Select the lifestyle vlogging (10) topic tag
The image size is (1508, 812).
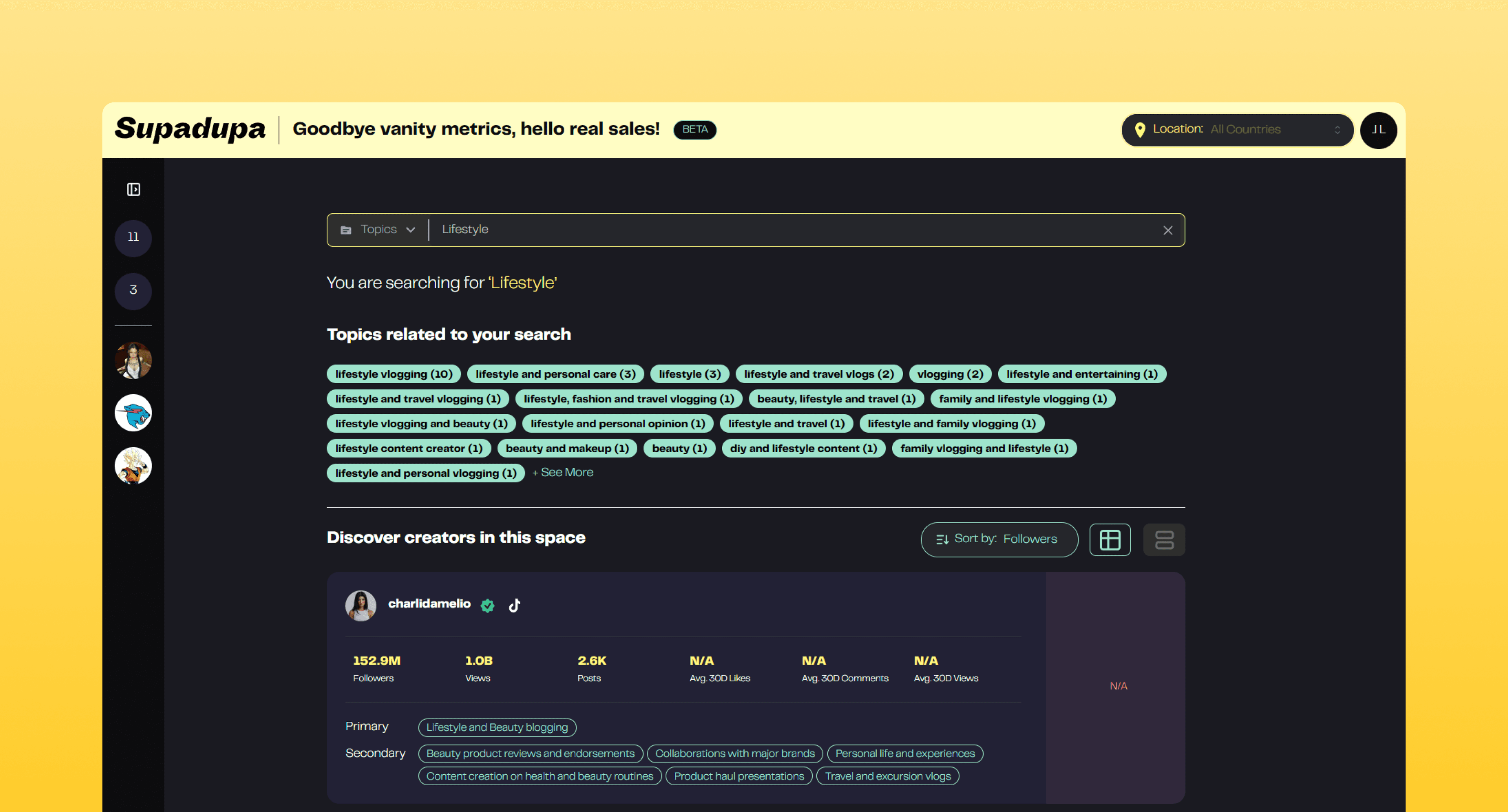pos(393,374)
